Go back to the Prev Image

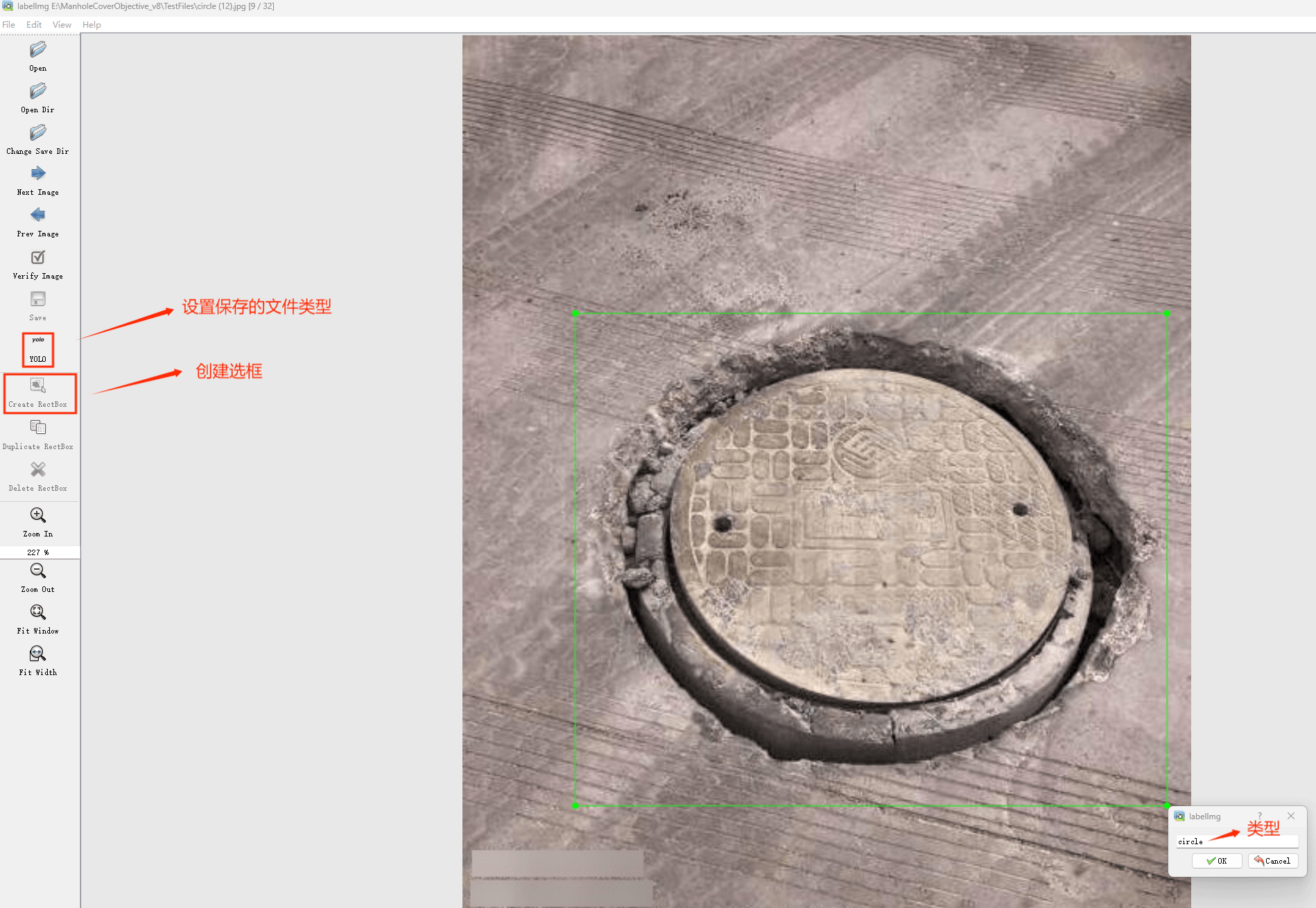[x=38, y=216]
